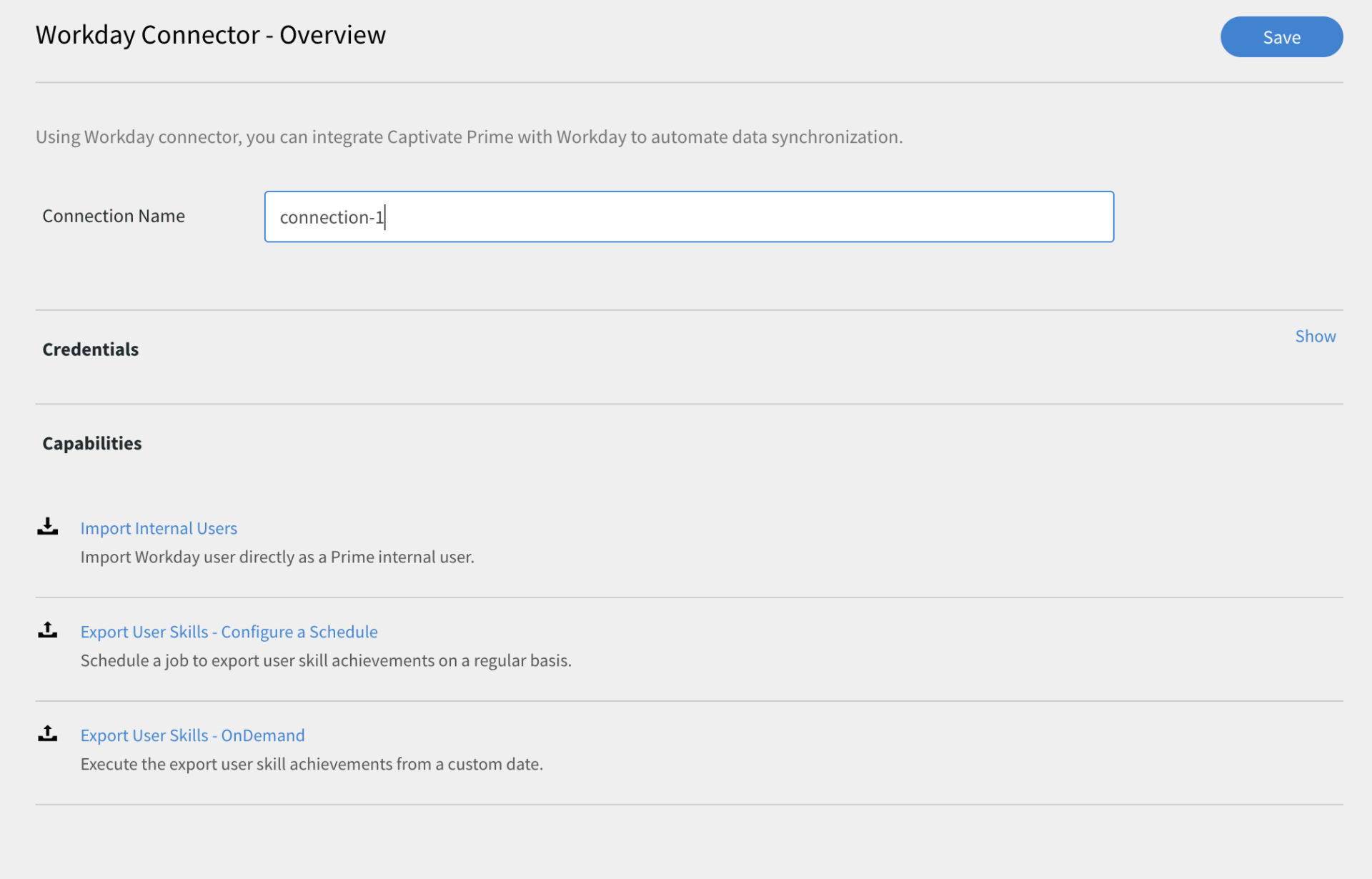This screenshot has width=1372, height=879.
Task: Click the Export User Skills Configure a Schedule link
Action: pos(228,630)
